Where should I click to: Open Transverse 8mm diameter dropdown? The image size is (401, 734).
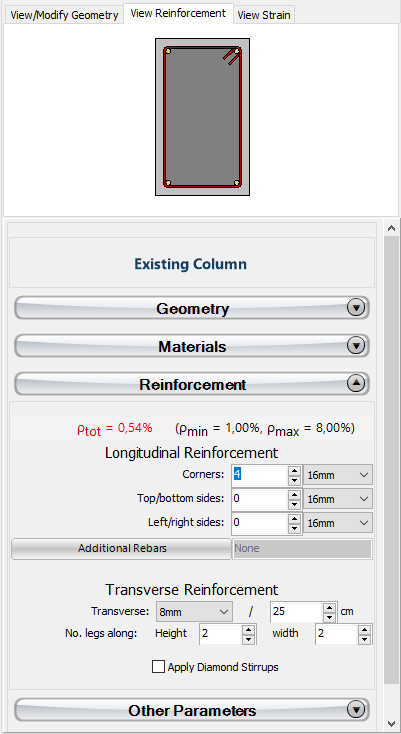(194, 611)
